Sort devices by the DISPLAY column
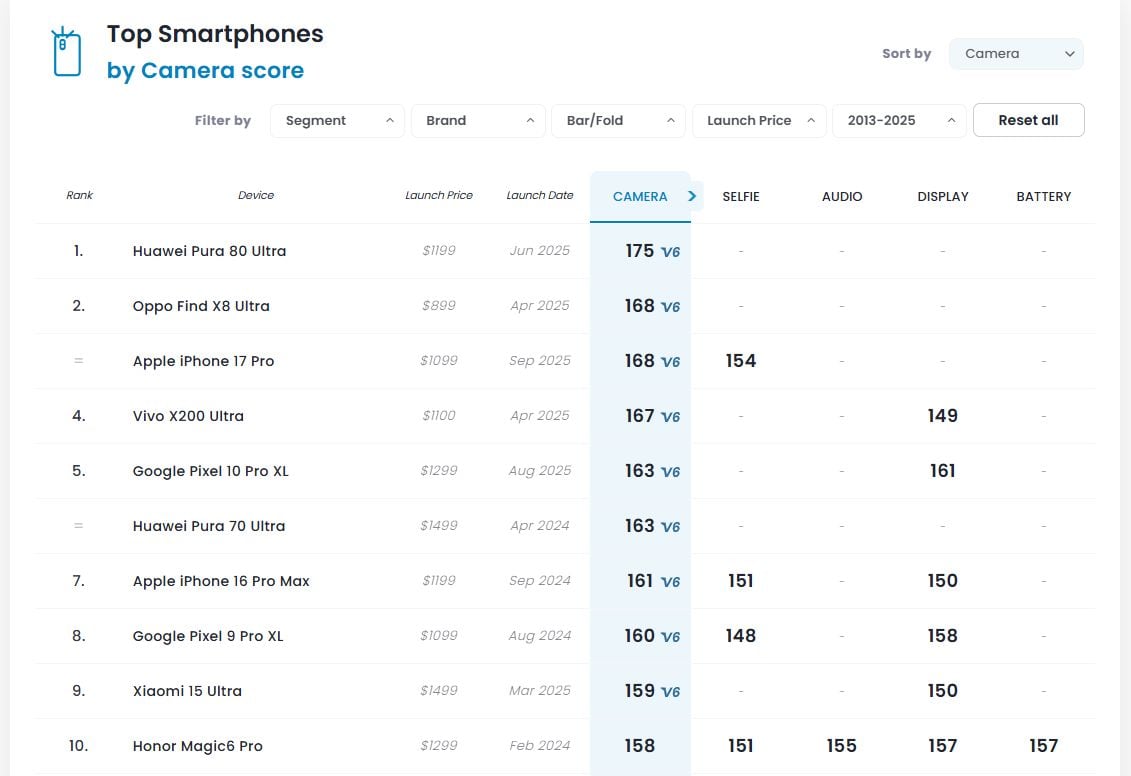The width and height of the screenshot is (1131, 776). [x=942, y=196]
